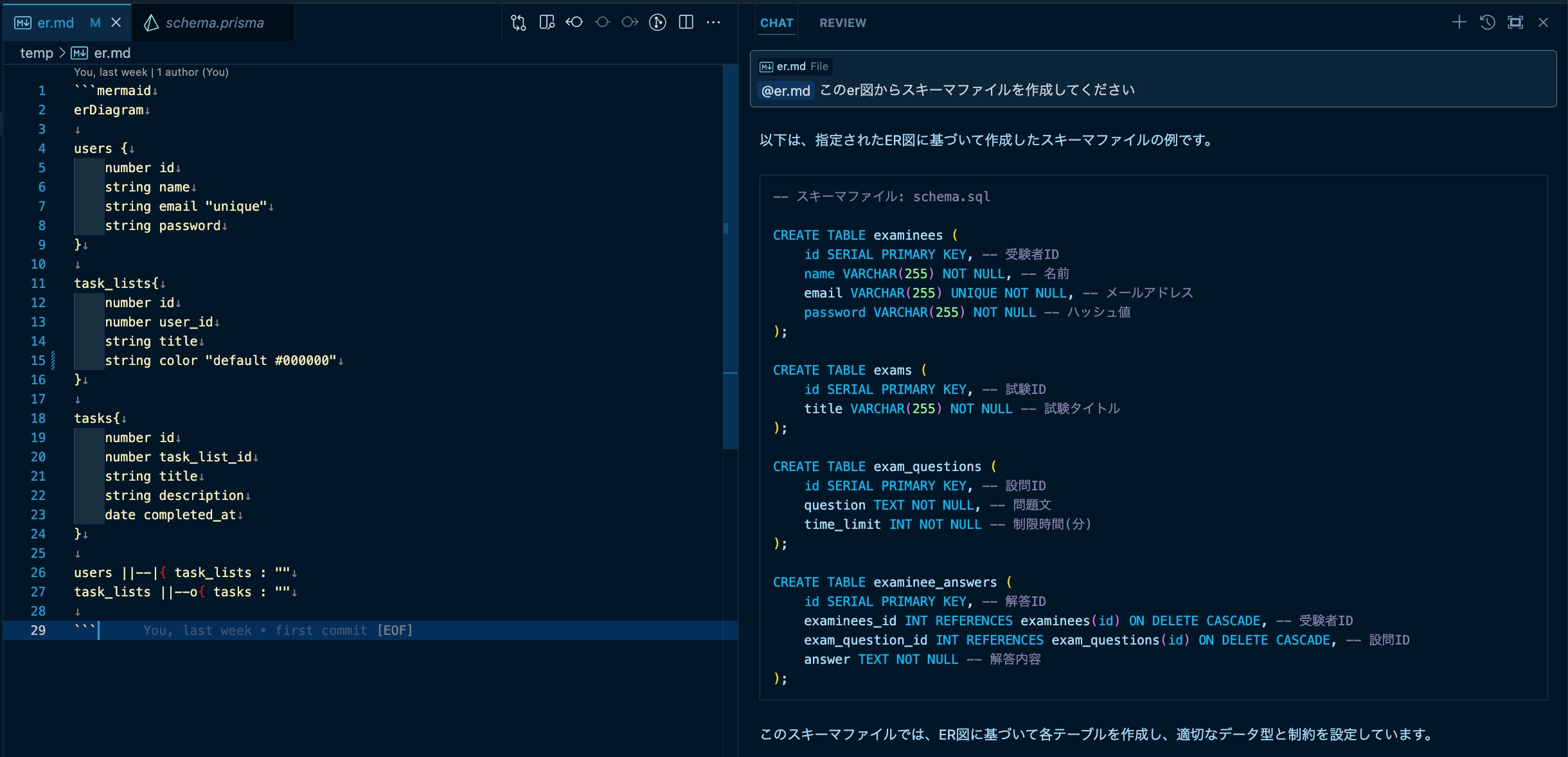Close the chat panel

(x=1543, y=22)
